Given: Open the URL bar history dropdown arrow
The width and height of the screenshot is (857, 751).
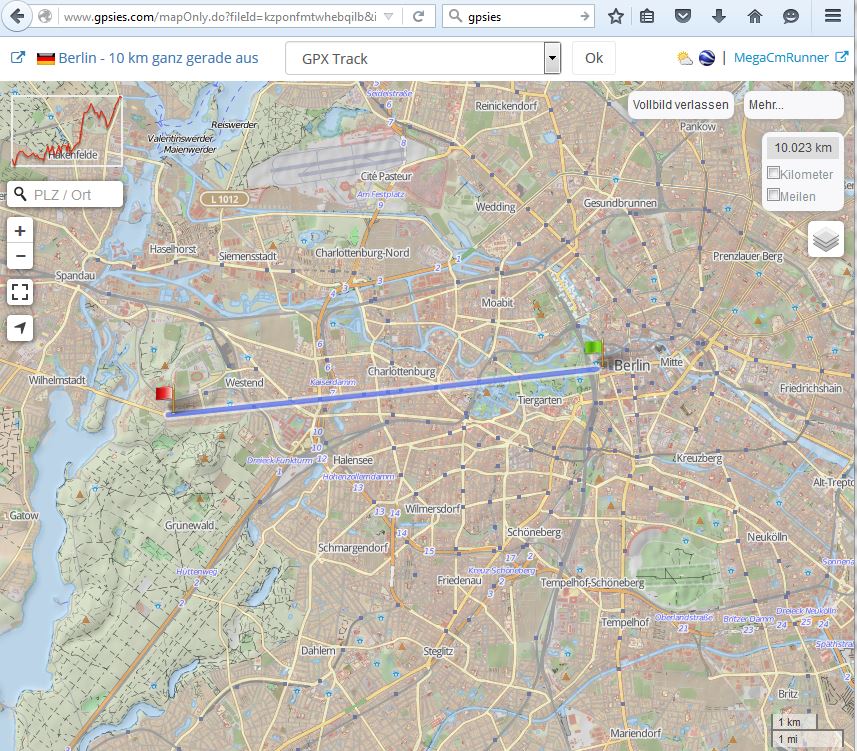Looking at the screenshot, I should coord(389,17).
